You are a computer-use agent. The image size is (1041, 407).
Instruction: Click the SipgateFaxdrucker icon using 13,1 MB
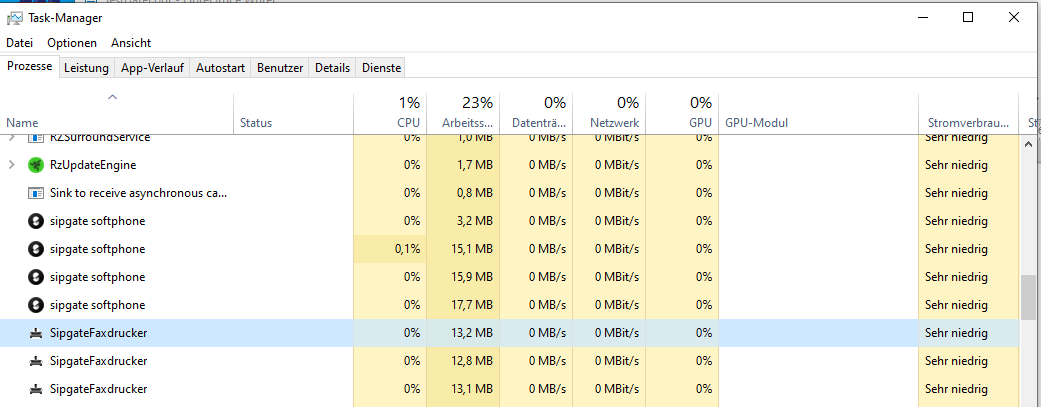click(36, 389)
